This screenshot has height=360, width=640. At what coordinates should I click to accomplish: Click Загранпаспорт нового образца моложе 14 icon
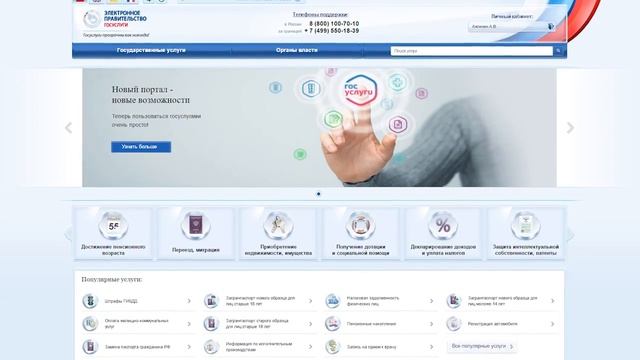(454, 301)
